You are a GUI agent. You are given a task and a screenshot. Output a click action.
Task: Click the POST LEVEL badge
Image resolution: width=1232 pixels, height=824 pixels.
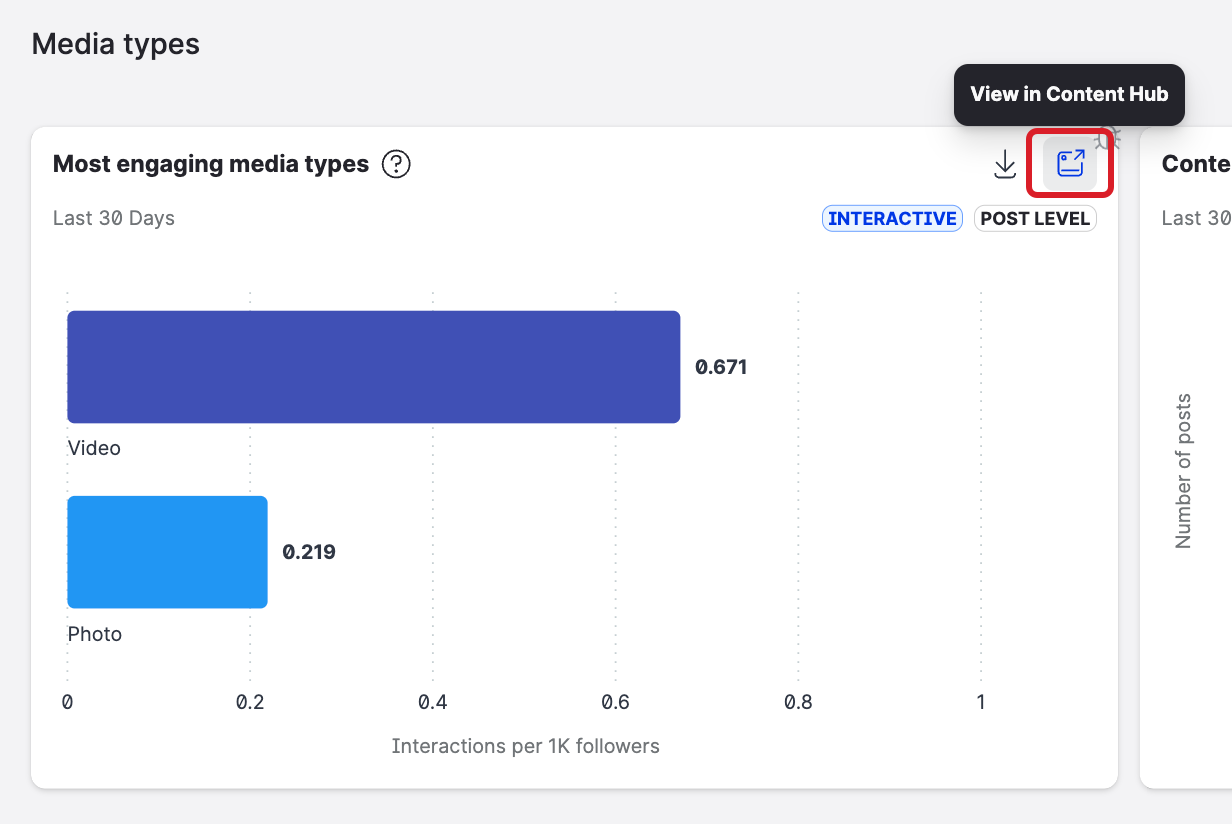tap(1035, 219)
